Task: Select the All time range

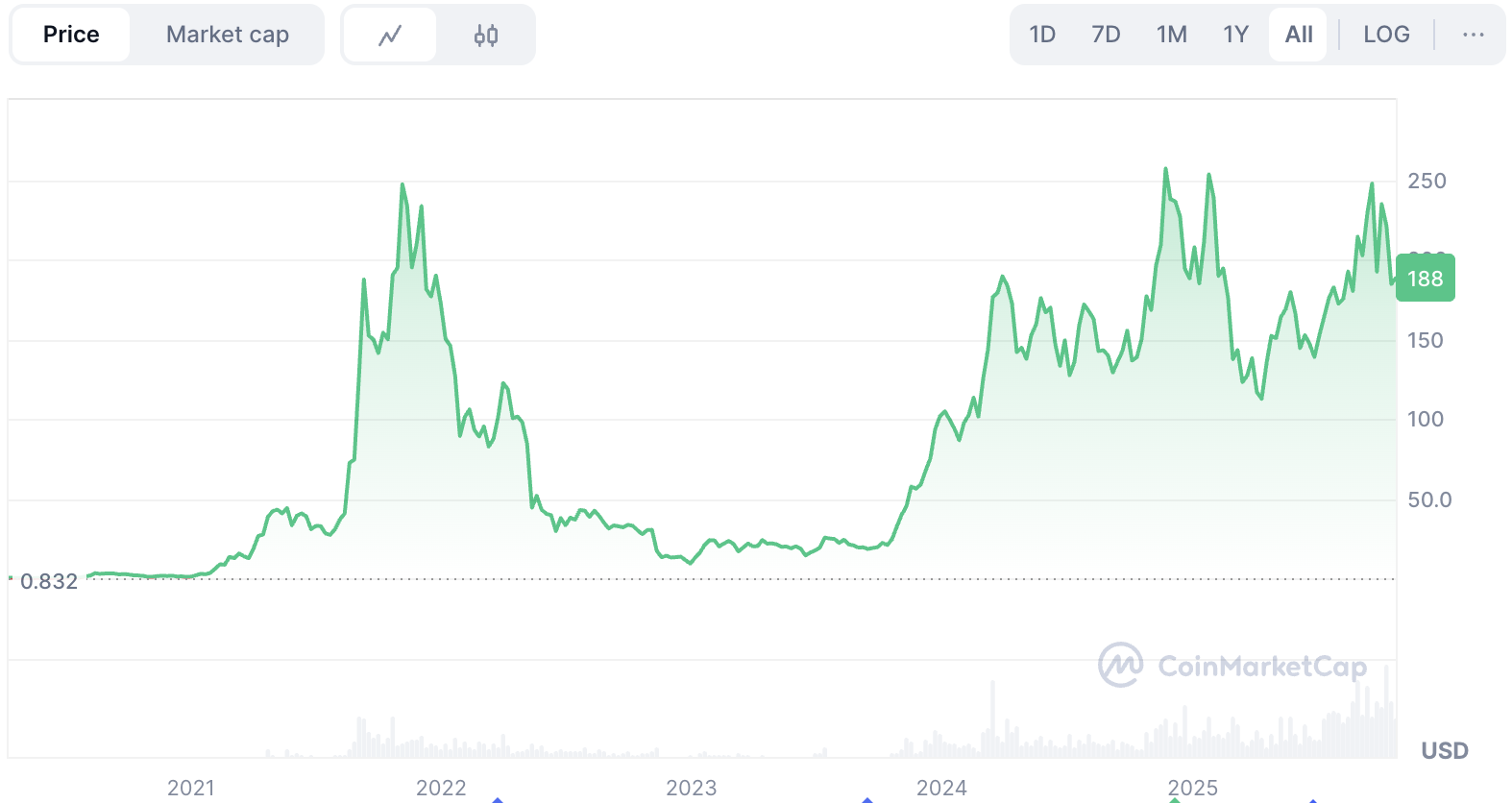Action: point(1299,35)
